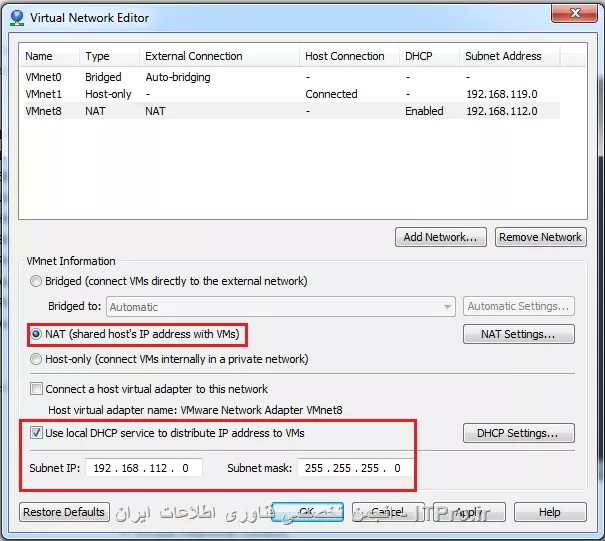Click the Add Network button
Image resolution: width=605 pixels, height=541 pixels.
click(x=441, y=237)
